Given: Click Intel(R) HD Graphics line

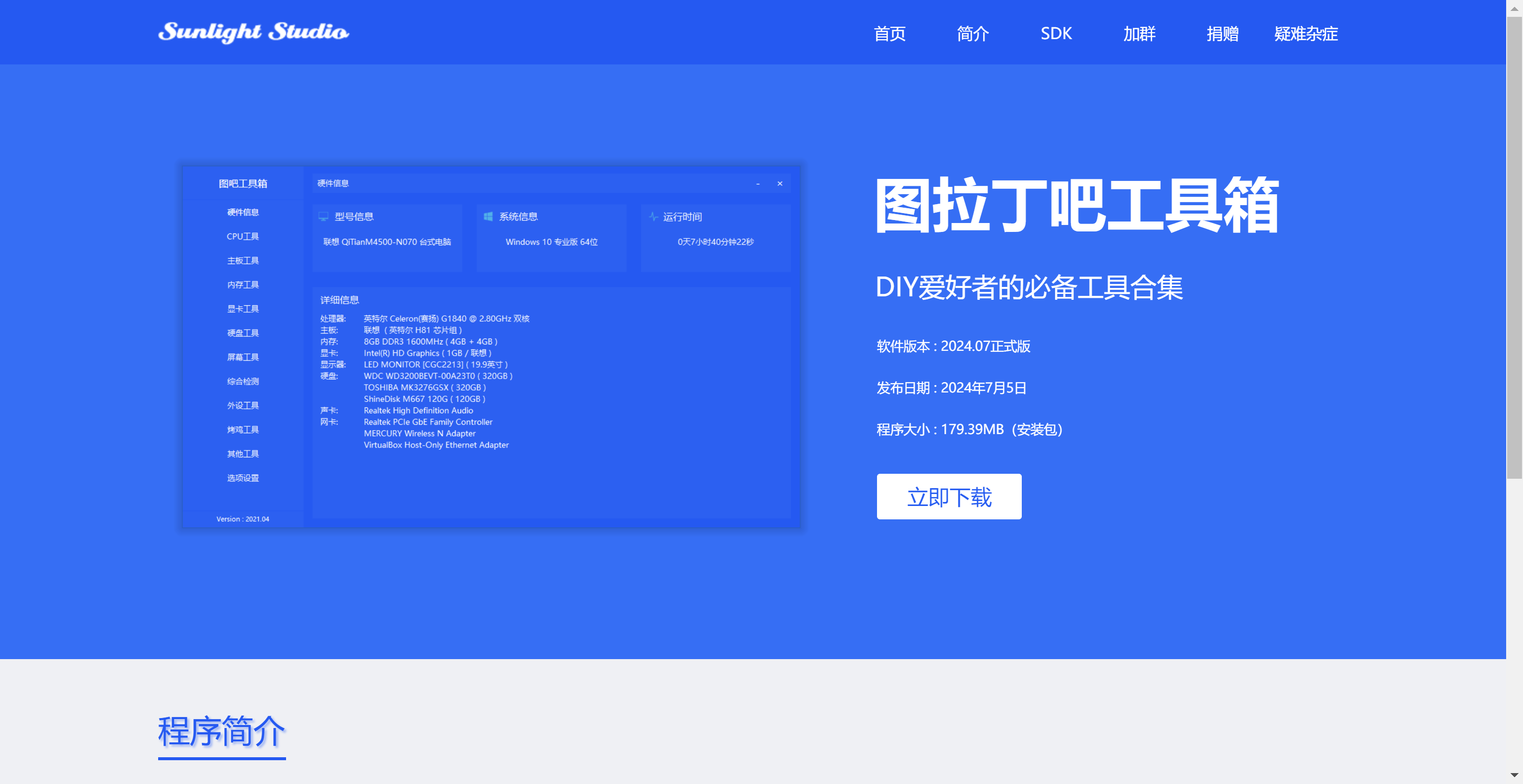Looking at the screenshot, I should click(427, 353).
